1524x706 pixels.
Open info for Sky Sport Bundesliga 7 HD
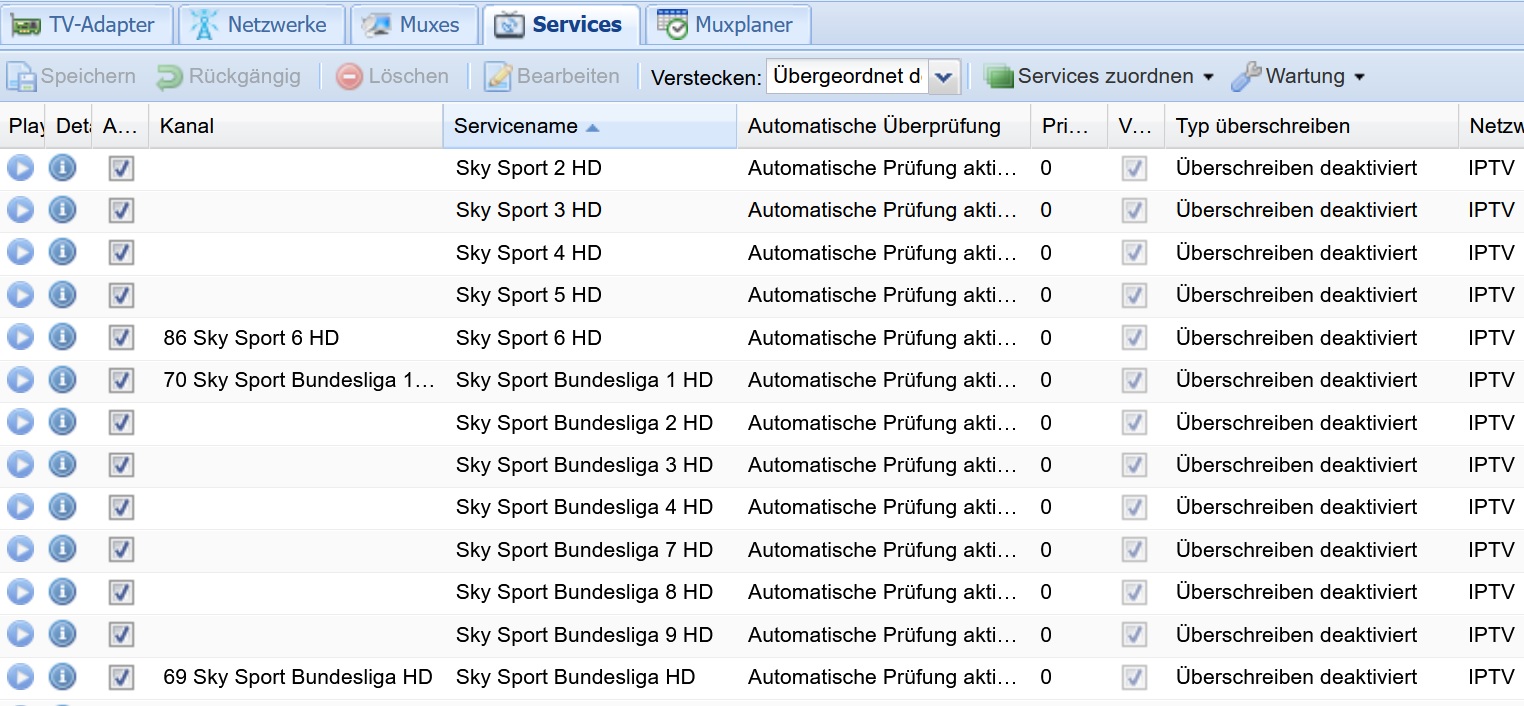tap(62, 550)
